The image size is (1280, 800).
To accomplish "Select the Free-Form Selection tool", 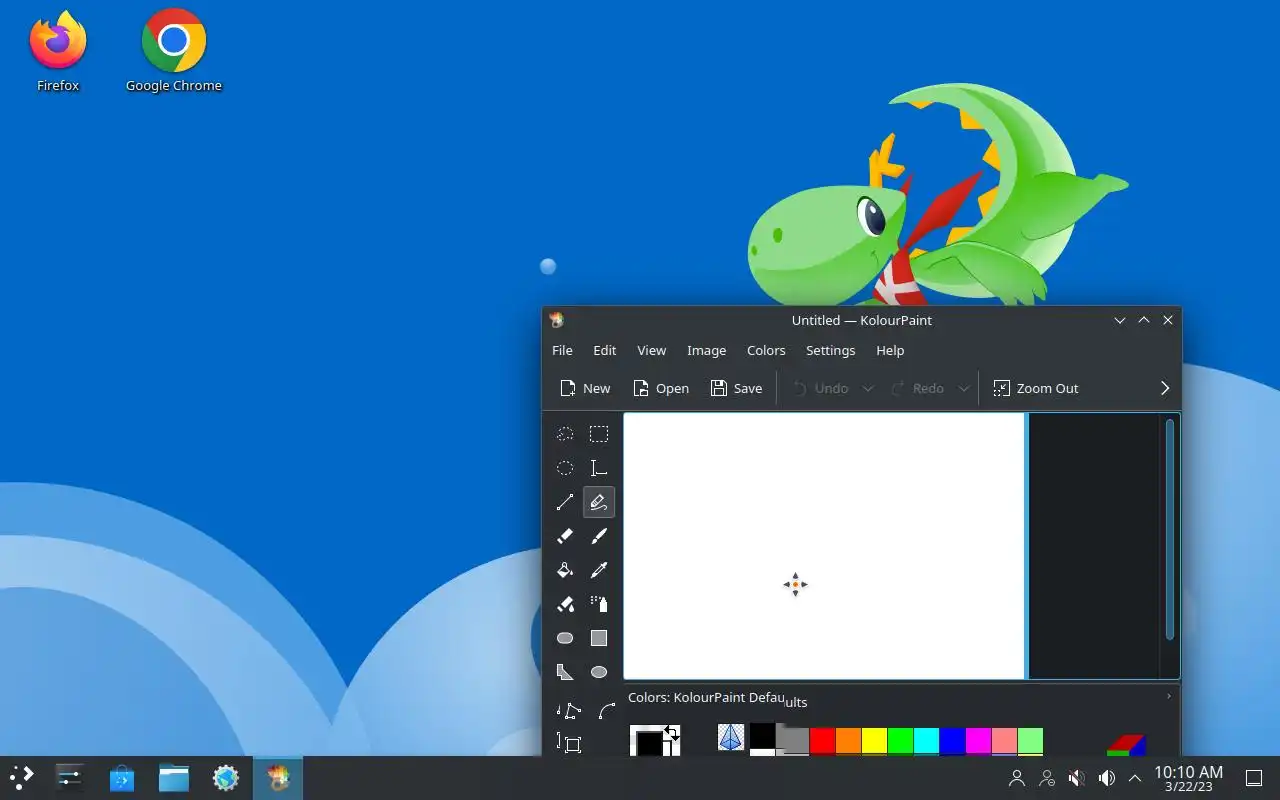I will (565, 434).
